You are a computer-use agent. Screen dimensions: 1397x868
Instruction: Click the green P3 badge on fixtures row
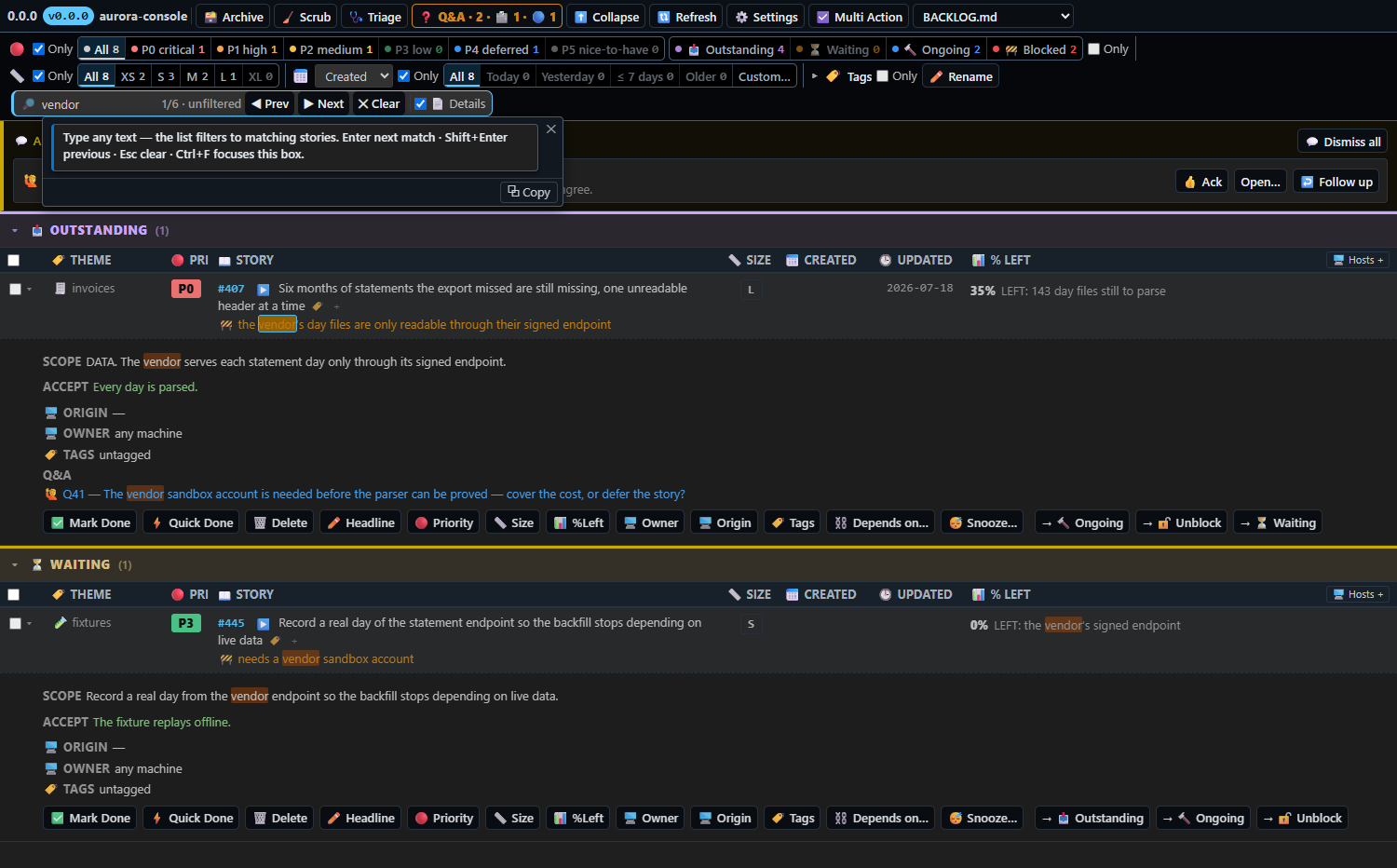(186, 624)
